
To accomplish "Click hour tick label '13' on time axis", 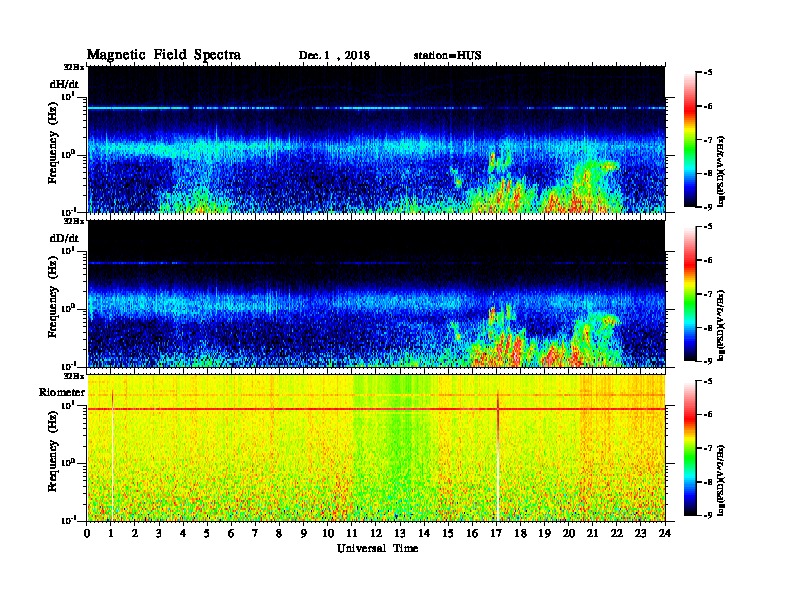I will pyautogui.click(x=400, y=534).
